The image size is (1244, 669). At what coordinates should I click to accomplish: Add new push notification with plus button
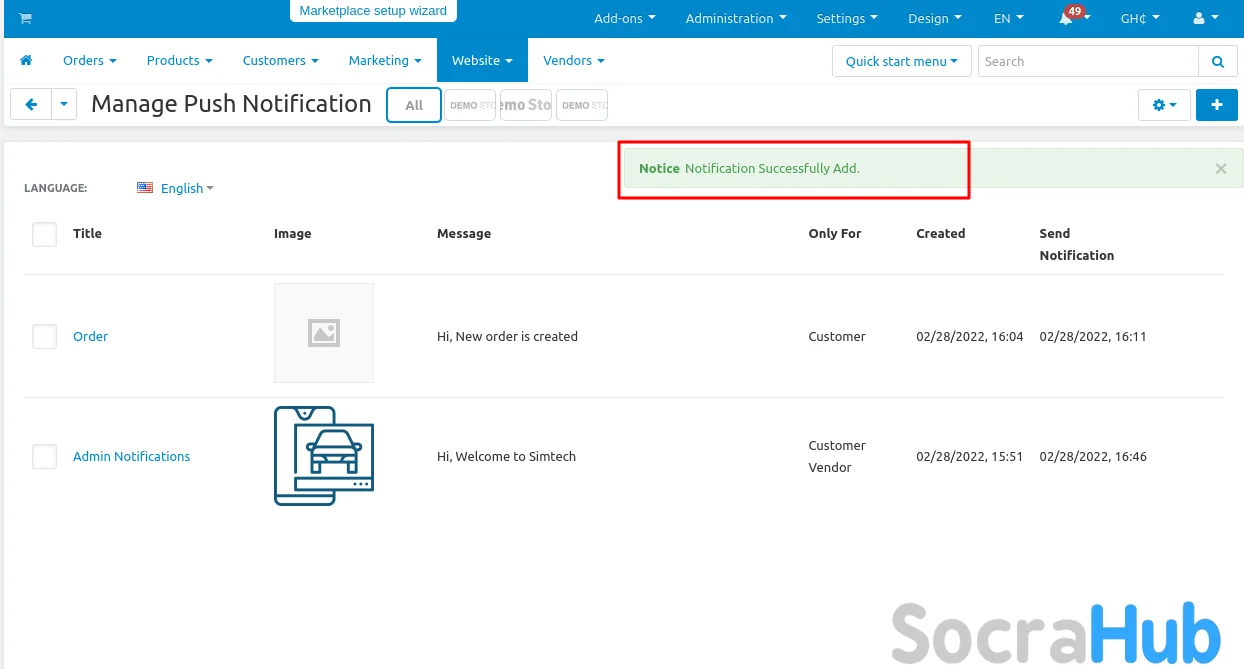(1216, 105)
